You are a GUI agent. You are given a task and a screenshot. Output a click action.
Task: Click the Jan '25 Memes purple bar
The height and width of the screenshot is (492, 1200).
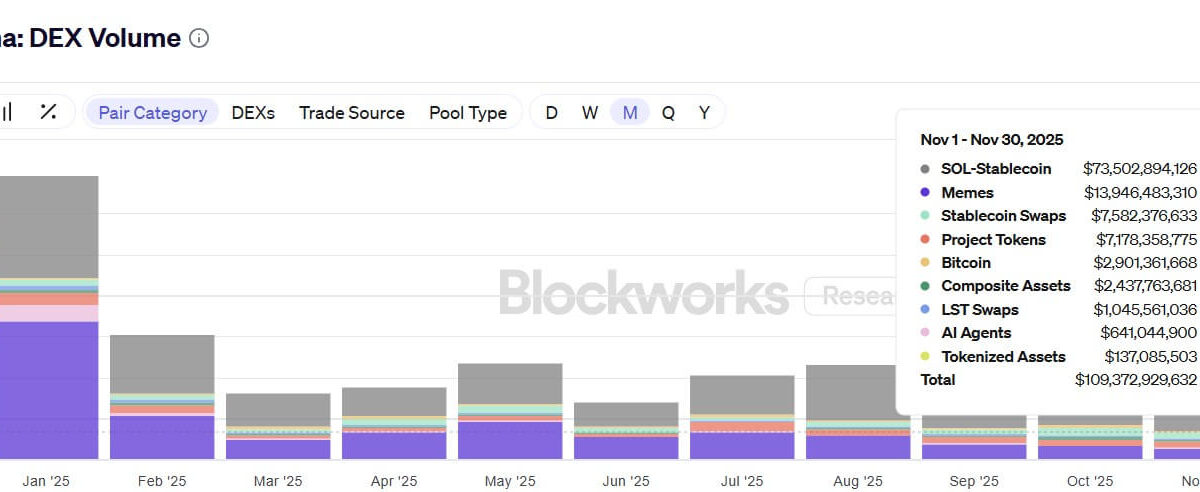(47, 390)
